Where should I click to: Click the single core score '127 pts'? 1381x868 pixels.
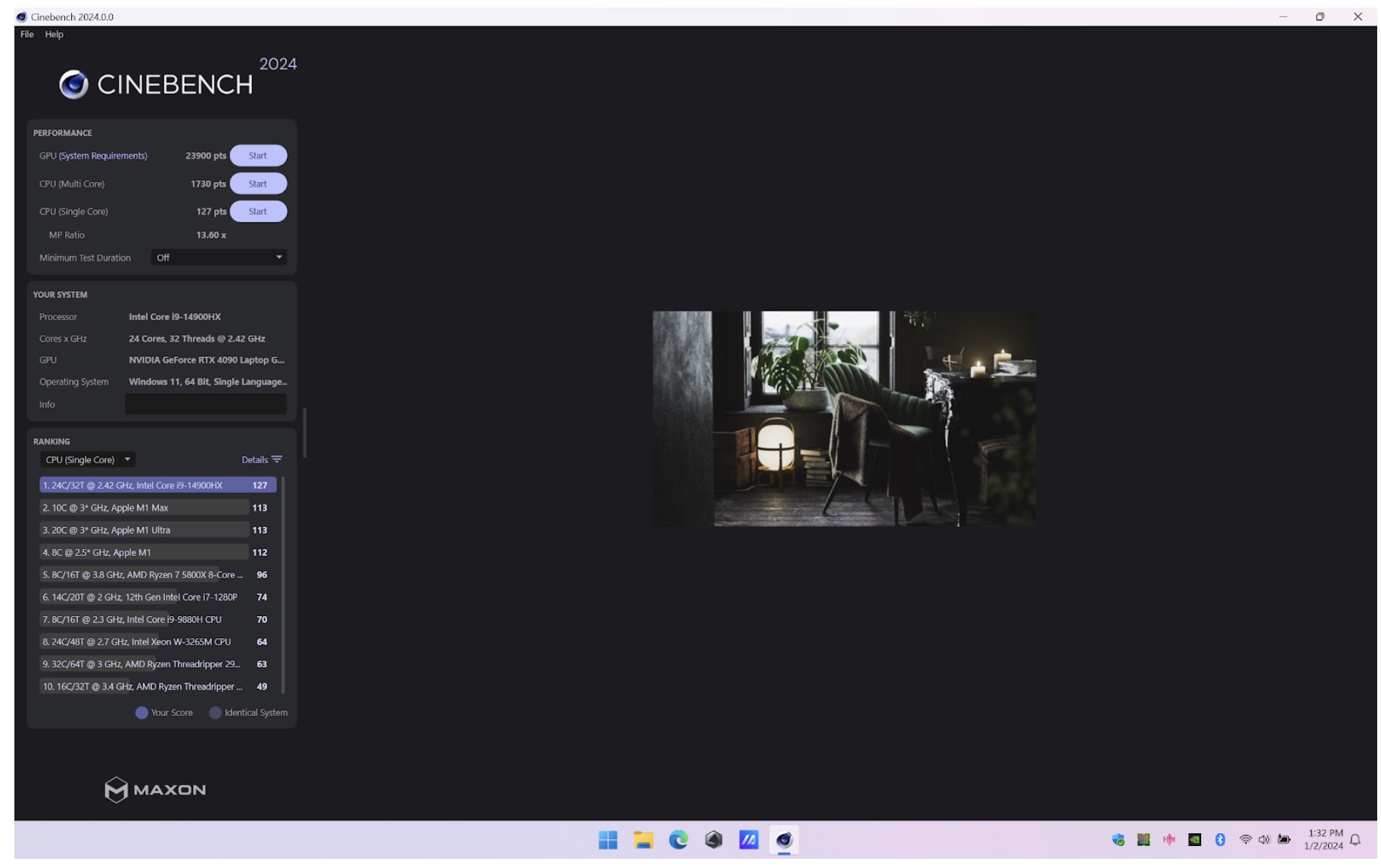pos(211,212)
